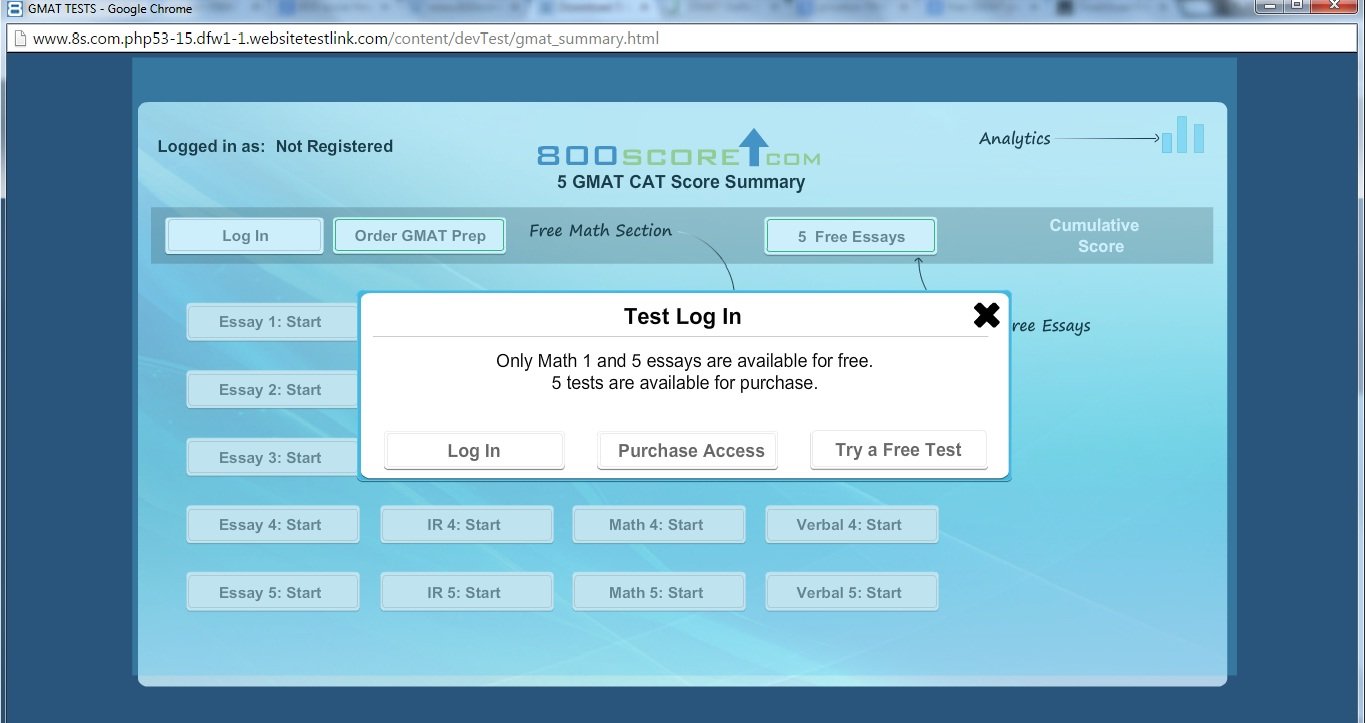The image size is (1366, 723).
Task: Click the 800score.com logo
Action: coord(678,151)
